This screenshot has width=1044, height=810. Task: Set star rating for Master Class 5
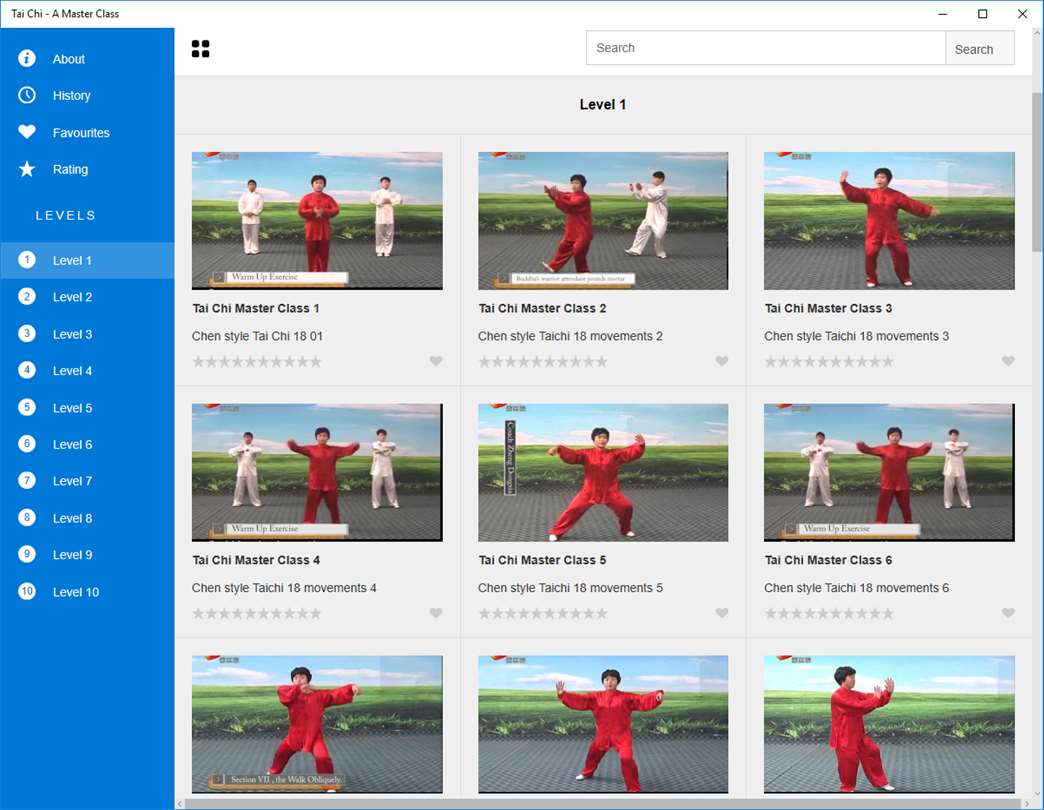(543, 613)
